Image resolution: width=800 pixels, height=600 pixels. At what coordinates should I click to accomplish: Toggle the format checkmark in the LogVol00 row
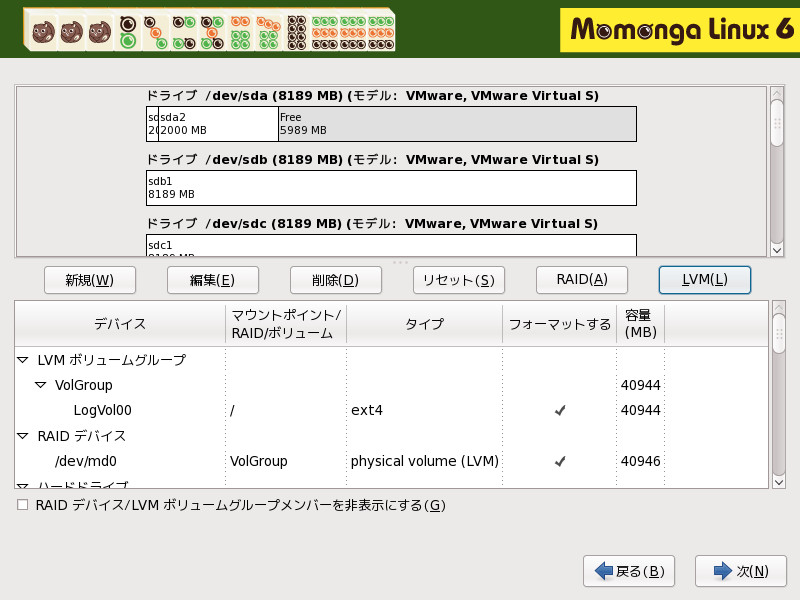(560, 410)
